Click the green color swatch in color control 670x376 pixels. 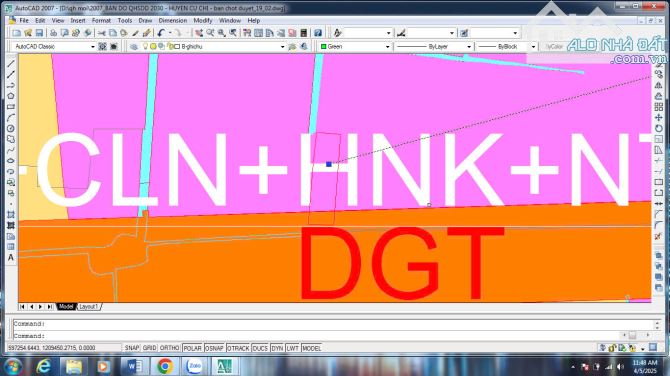323,47
